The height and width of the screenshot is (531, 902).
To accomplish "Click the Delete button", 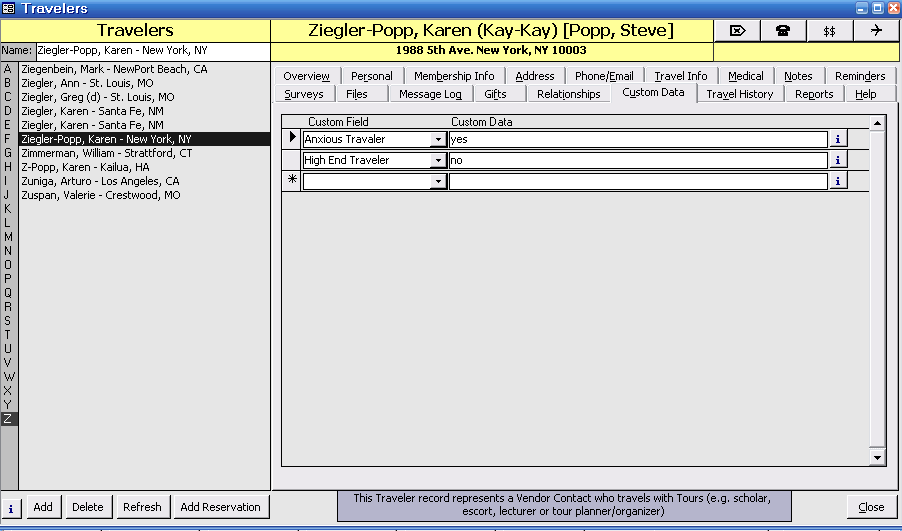I will point(87,507).
